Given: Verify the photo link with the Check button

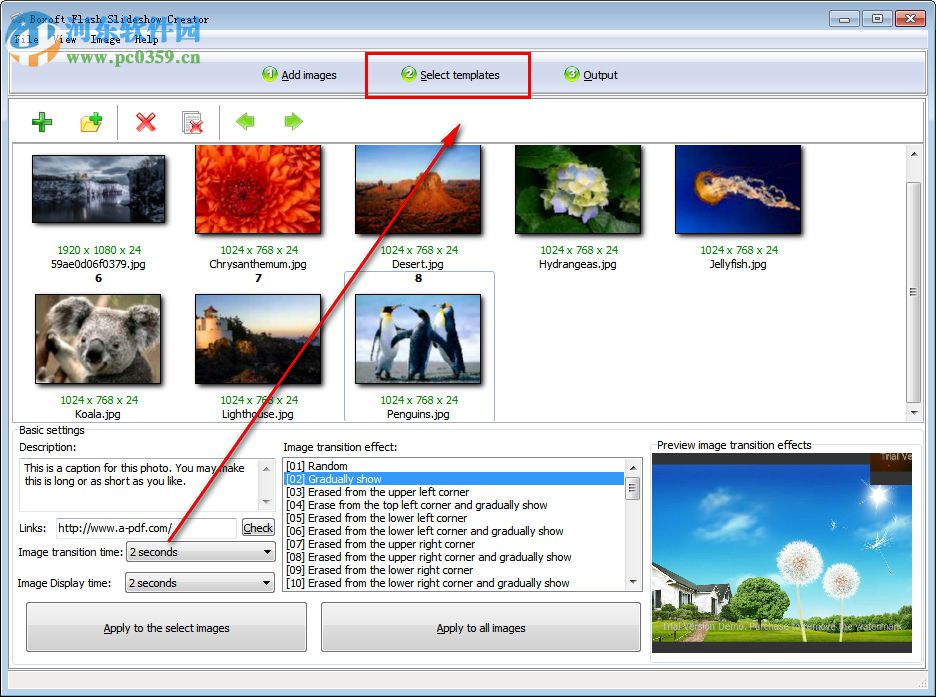Looking at the screenshot, I should 257,528.
